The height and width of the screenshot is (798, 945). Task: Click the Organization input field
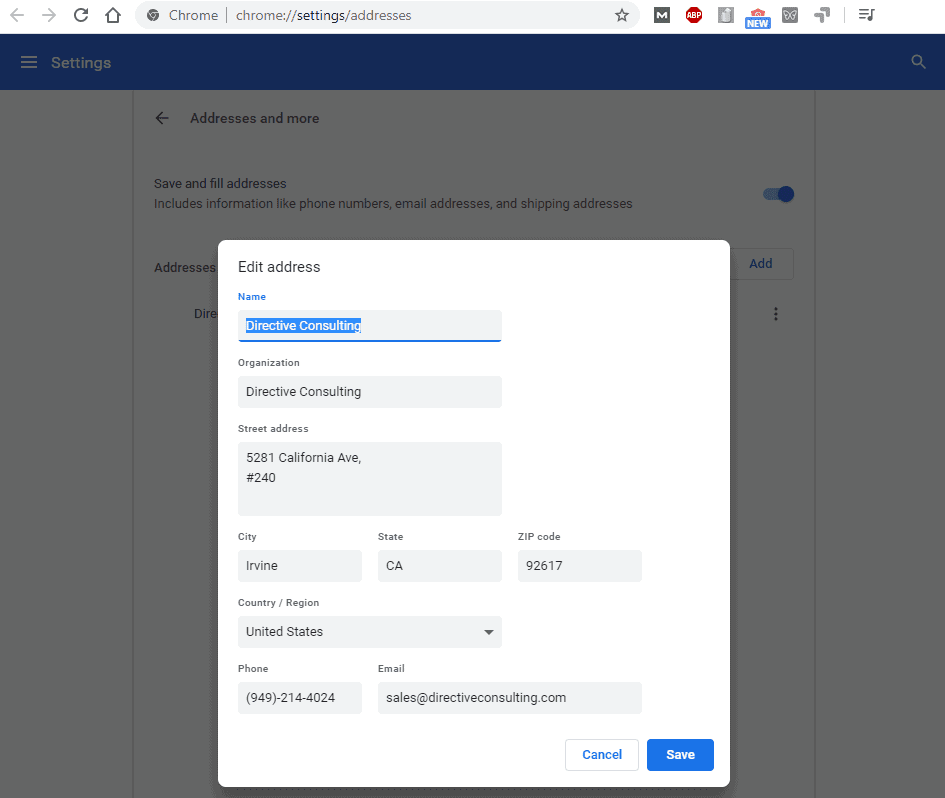coord(369,392)
